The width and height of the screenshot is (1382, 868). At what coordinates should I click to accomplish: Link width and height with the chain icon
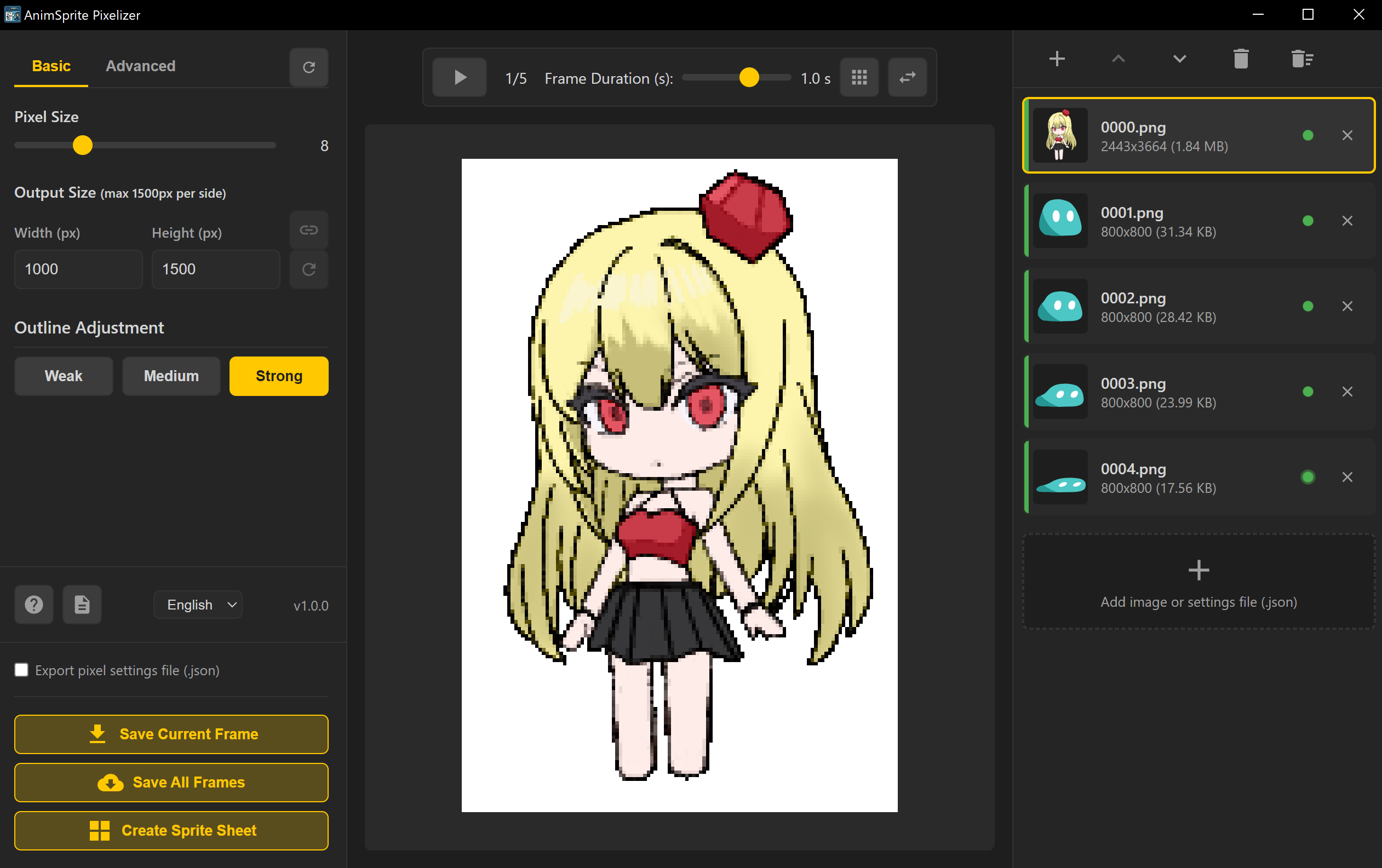[x=308, y=229]
